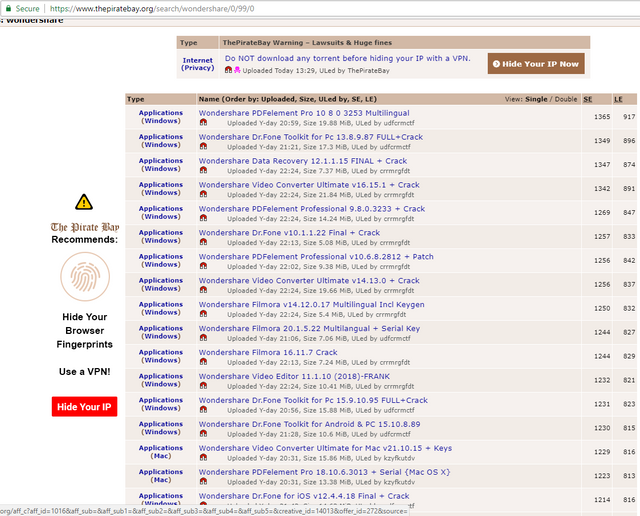Viewport: 640px width, 516px height.
Task: Click the fingerprint circle image
Action: point(85,277)
